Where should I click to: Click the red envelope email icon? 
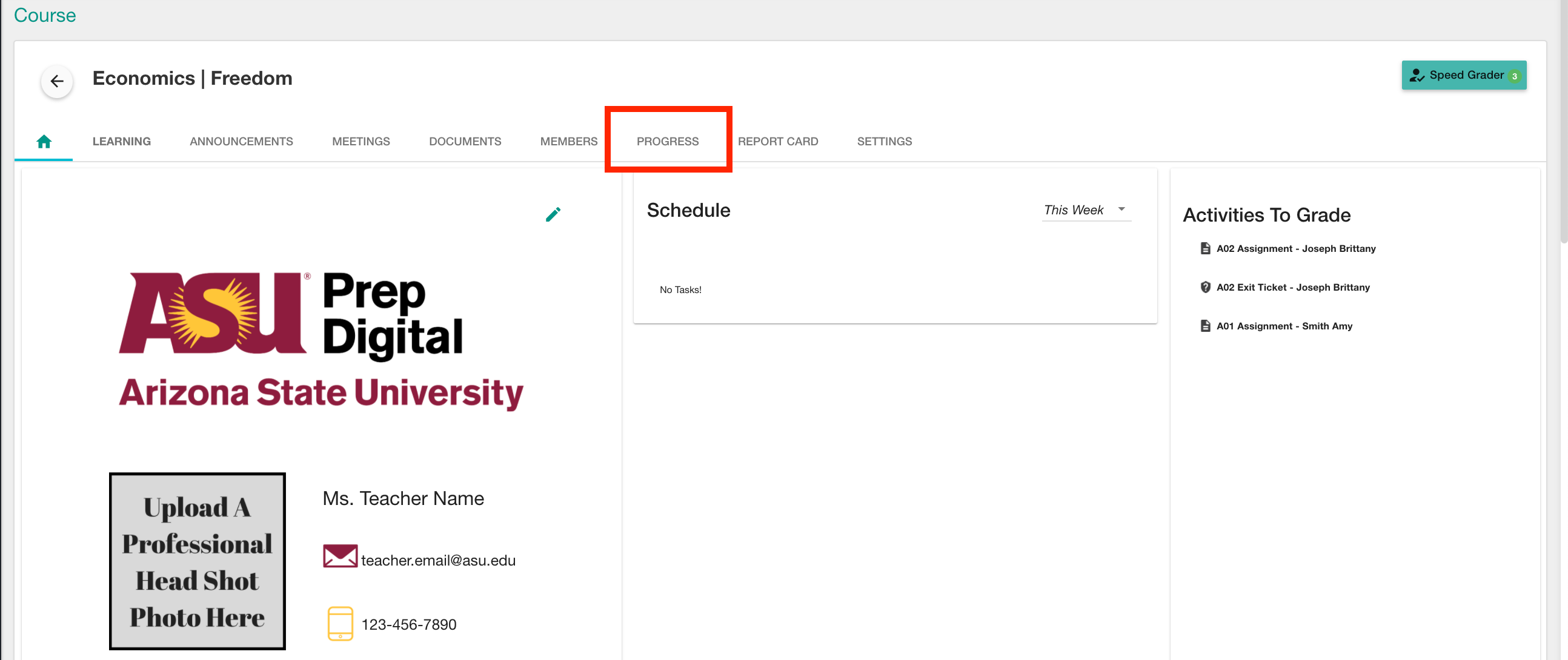[340, 556]
